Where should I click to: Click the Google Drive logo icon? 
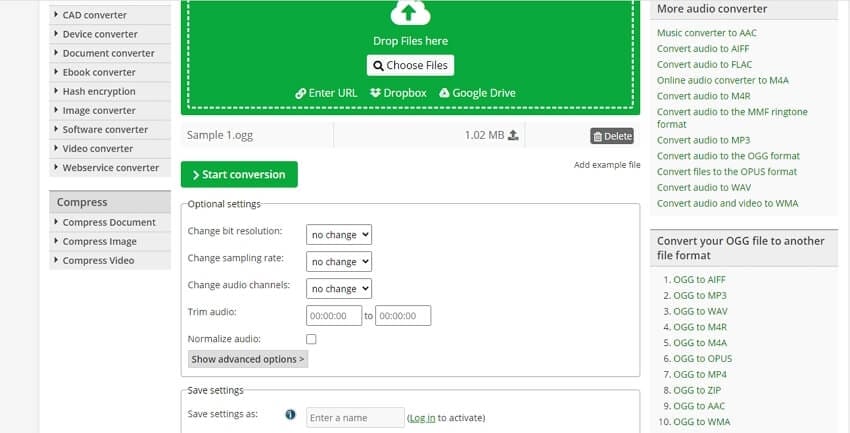444,93
